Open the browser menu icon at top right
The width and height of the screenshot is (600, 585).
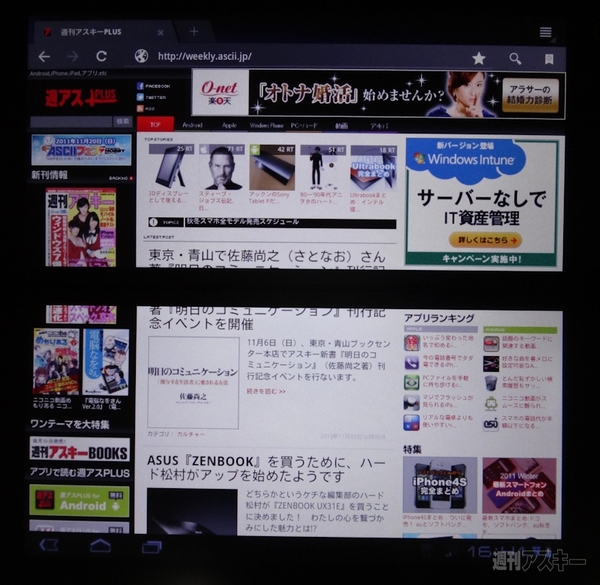tap(546, 32)
